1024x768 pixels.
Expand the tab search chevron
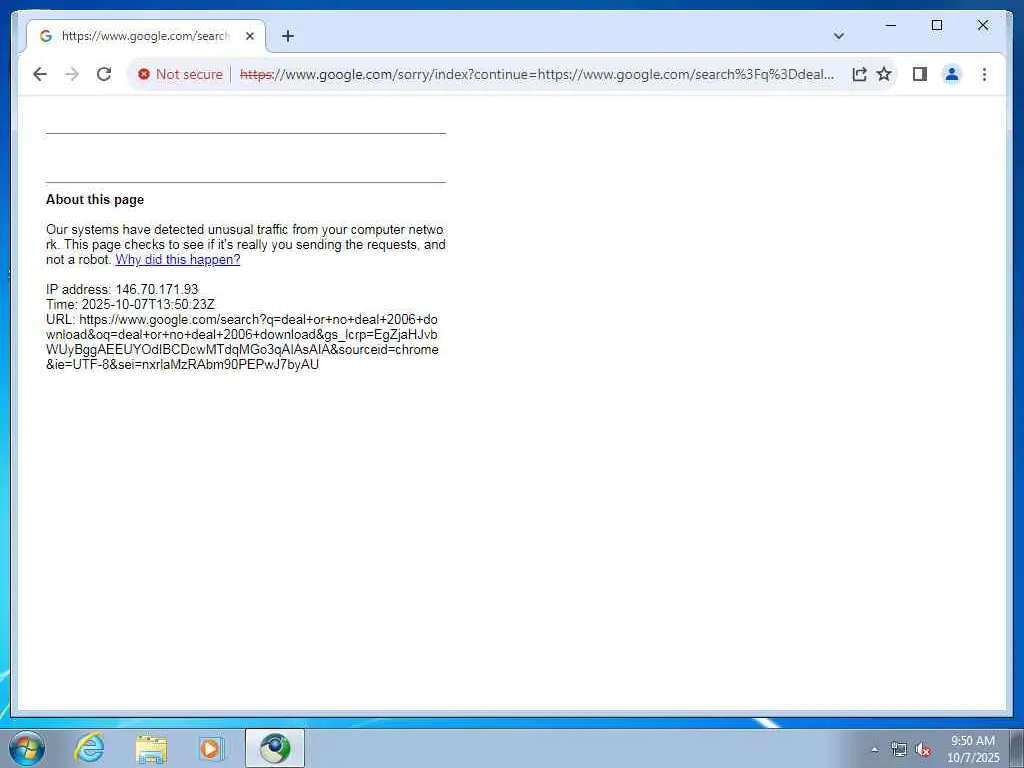click(839, 36)
